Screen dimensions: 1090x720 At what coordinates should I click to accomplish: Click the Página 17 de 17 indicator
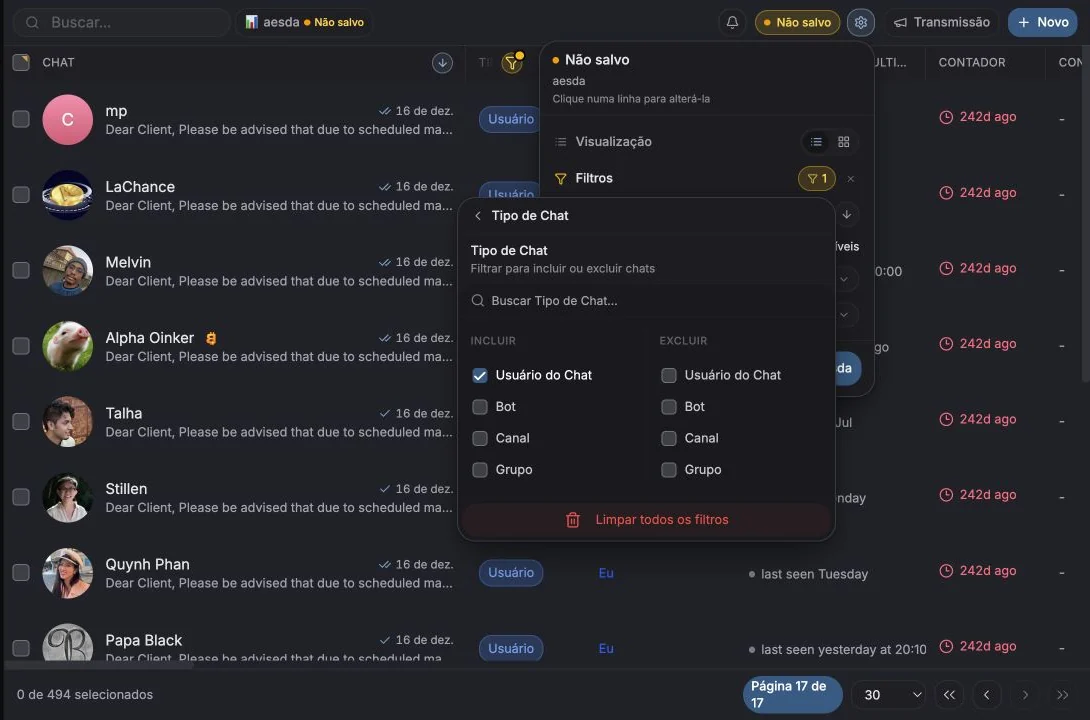[792, 694]
